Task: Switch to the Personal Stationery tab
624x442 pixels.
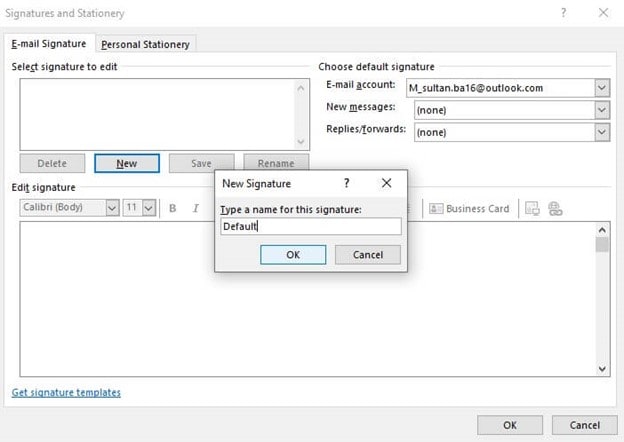Action: click(146, 44)
